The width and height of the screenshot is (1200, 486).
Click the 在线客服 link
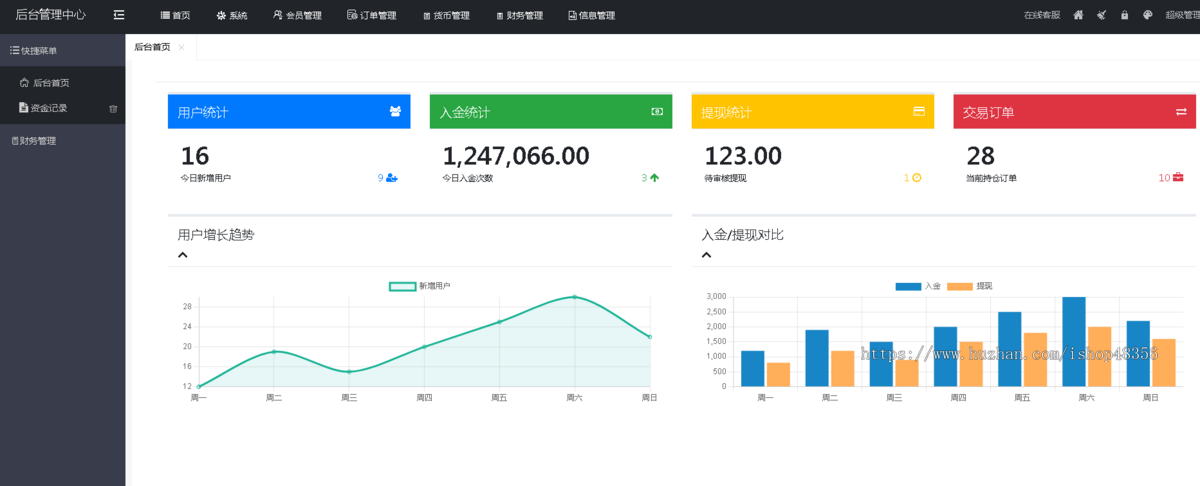click(1041, 15)
